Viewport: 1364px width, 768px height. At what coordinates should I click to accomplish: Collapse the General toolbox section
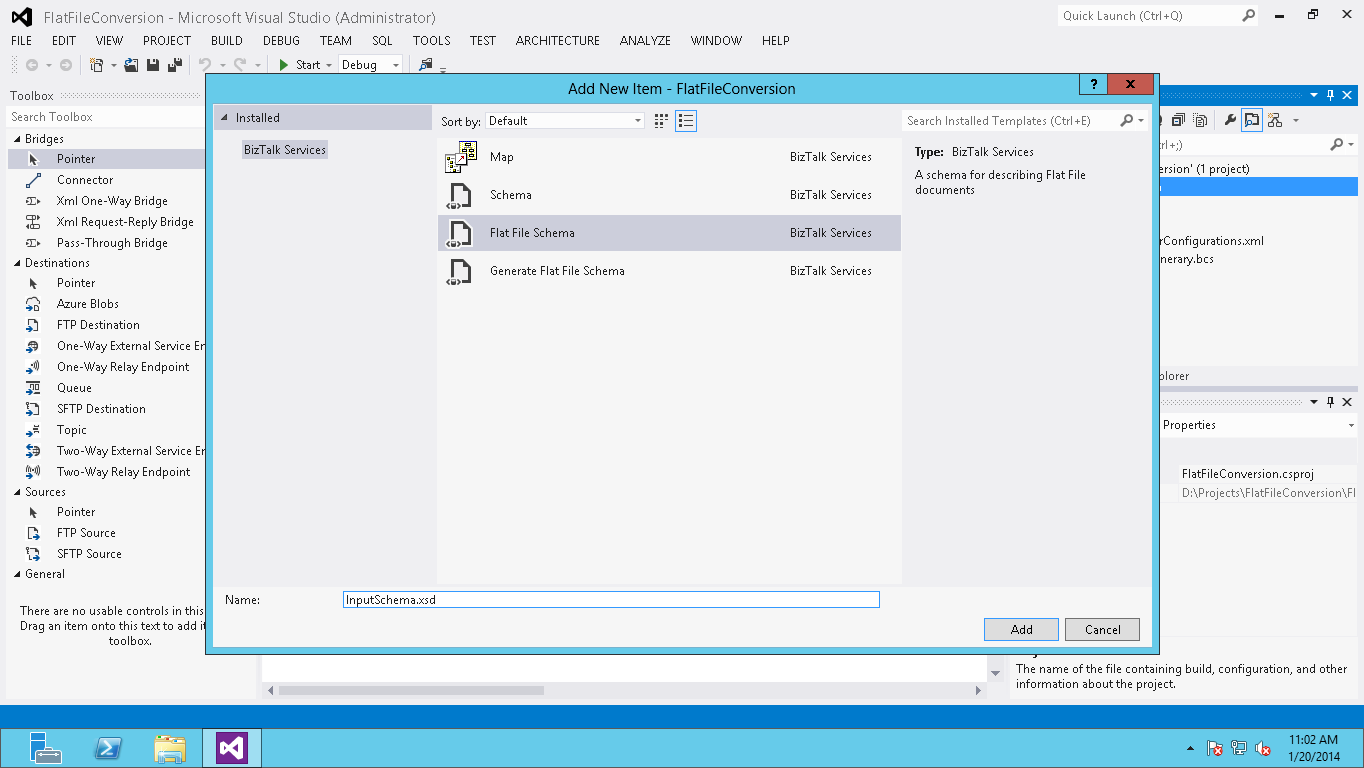(16, 574)
